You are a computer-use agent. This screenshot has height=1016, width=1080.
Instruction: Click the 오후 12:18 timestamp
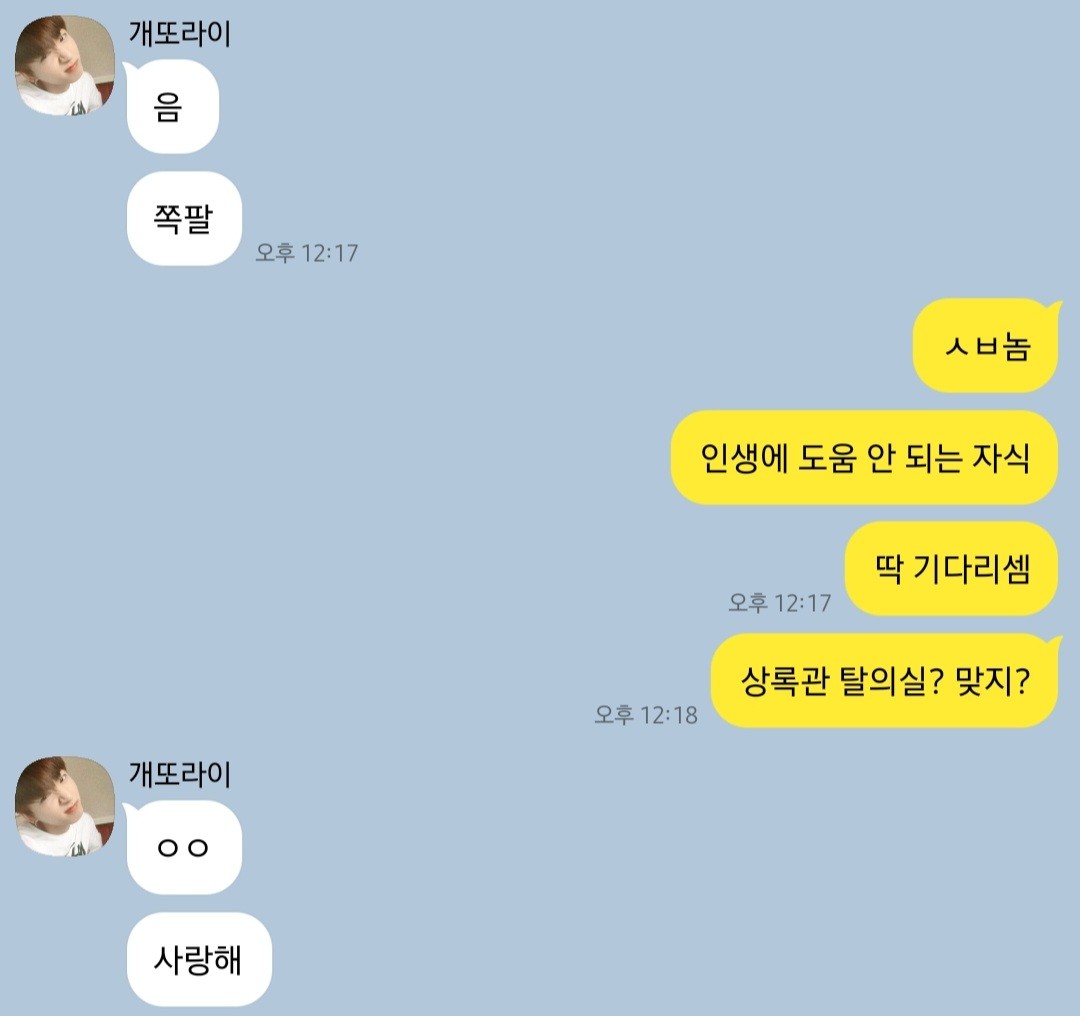pyautogui.click(x=646, y=715)
